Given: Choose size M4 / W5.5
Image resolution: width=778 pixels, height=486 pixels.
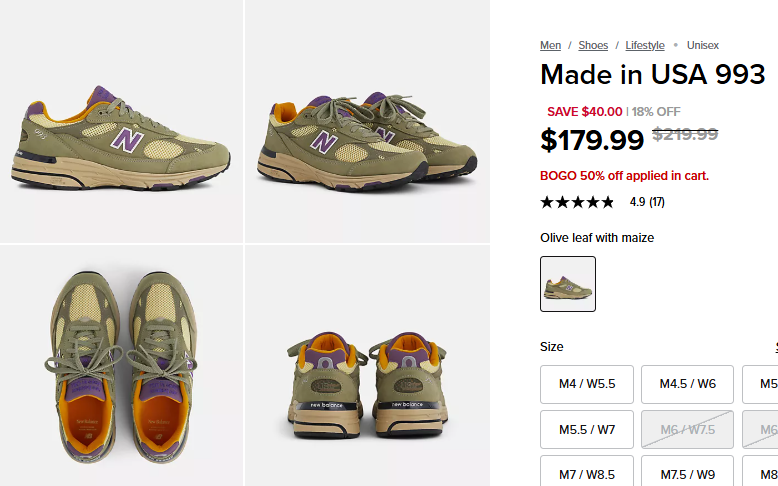Looking at the screenshot, I should coord(587,384).
